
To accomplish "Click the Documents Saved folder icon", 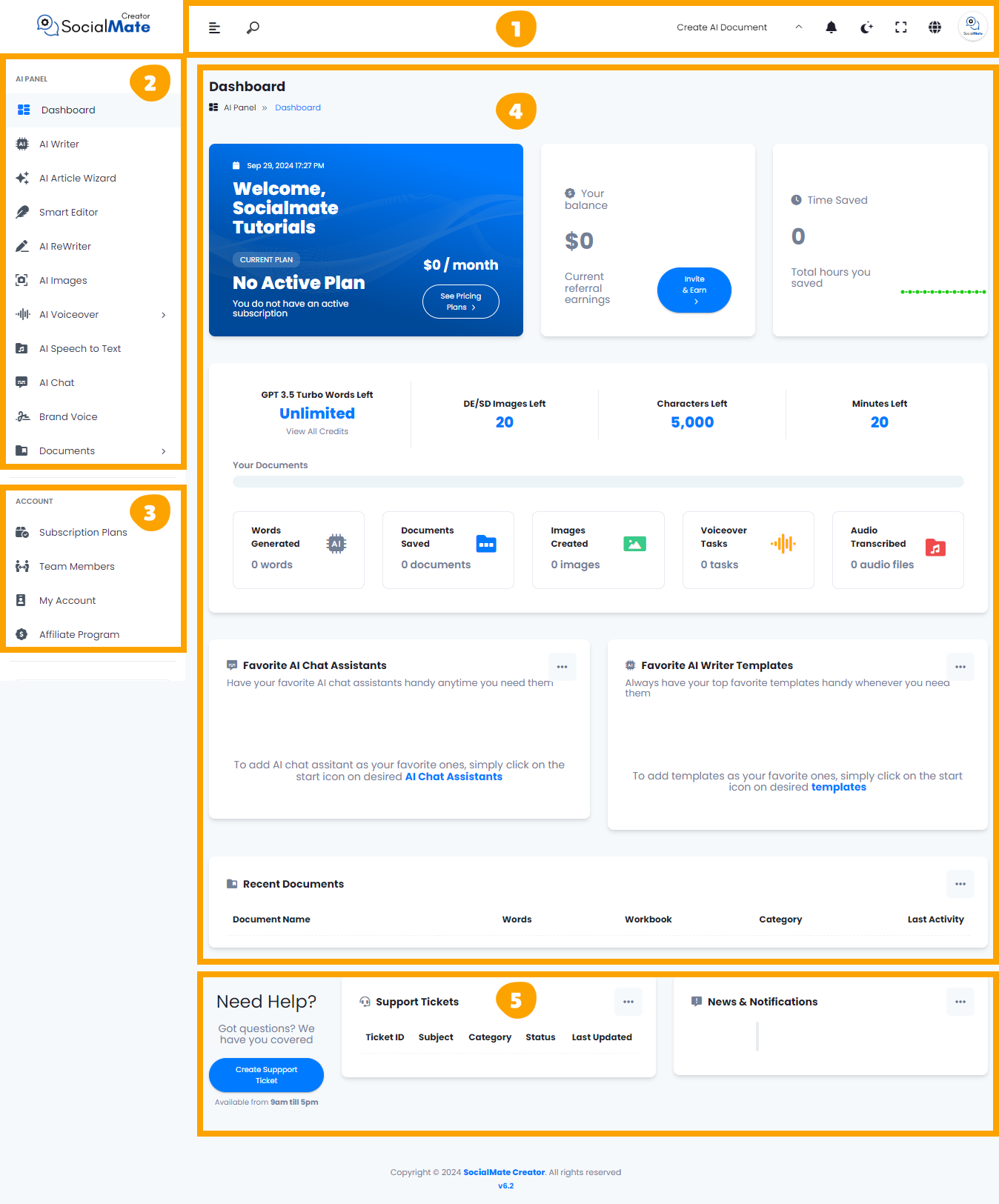I will [486, 544].
